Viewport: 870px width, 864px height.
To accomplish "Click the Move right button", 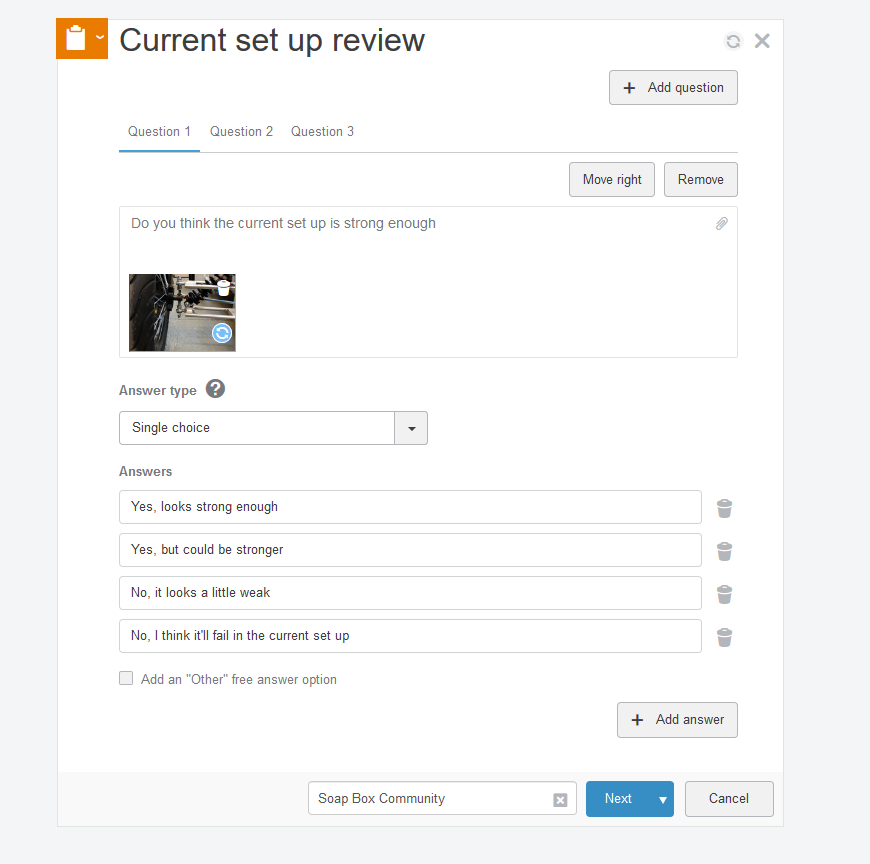I will (612, 180).
